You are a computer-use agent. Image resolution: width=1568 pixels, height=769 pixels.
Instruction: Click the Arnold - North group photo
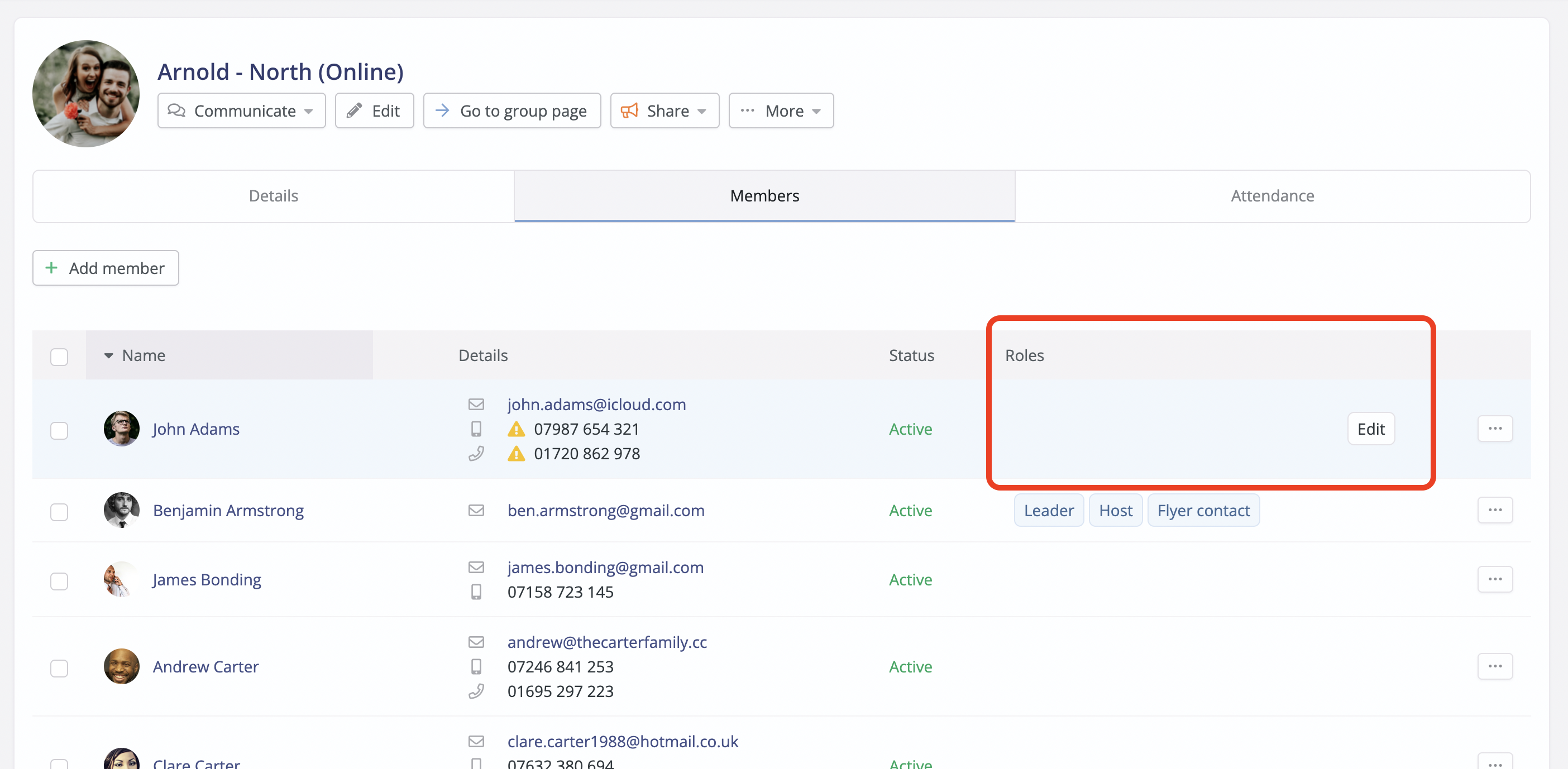pos(86,94)
